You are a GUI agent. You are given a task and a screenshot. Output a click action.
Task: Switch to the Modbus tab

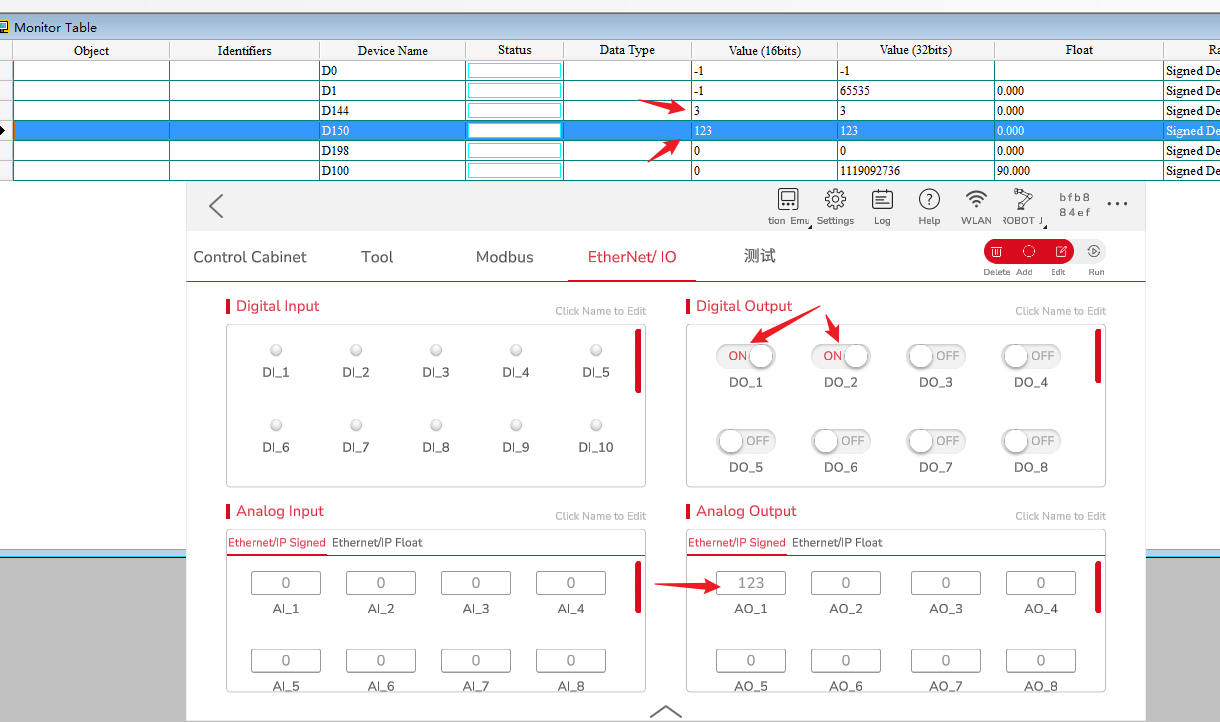(x=504, y=257)
